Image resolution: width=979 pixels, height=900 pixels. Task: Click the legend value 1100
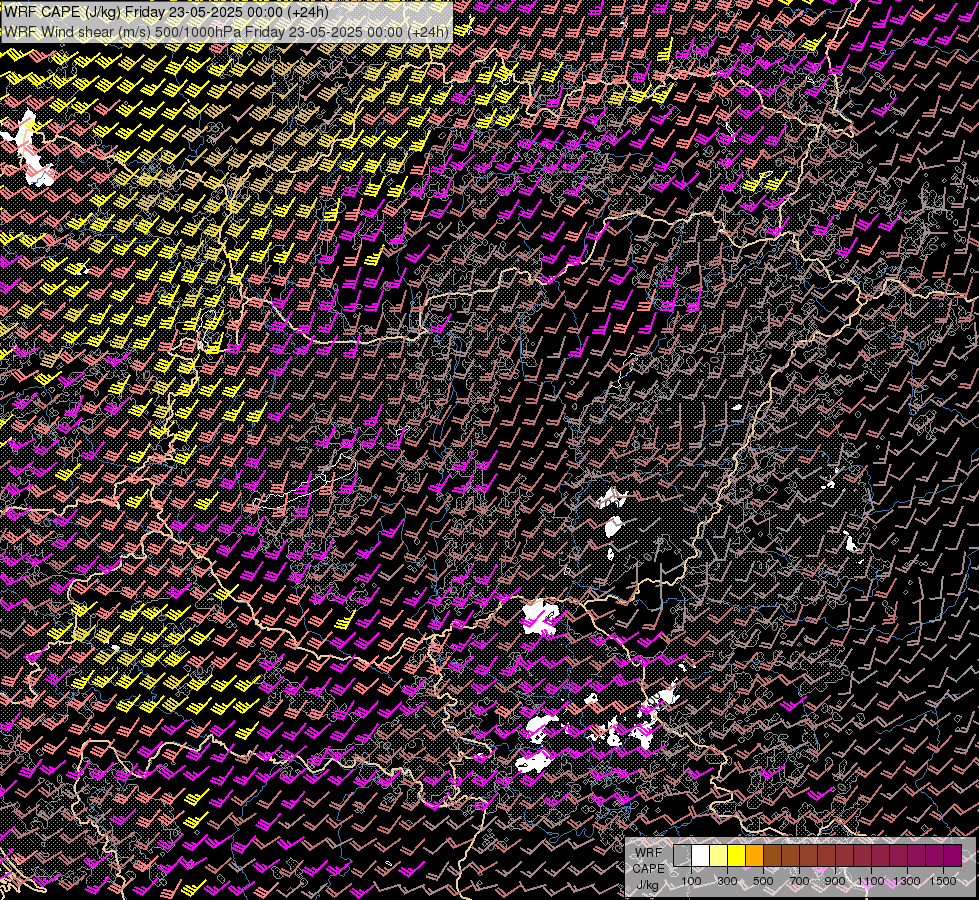[x=870, y=881]
